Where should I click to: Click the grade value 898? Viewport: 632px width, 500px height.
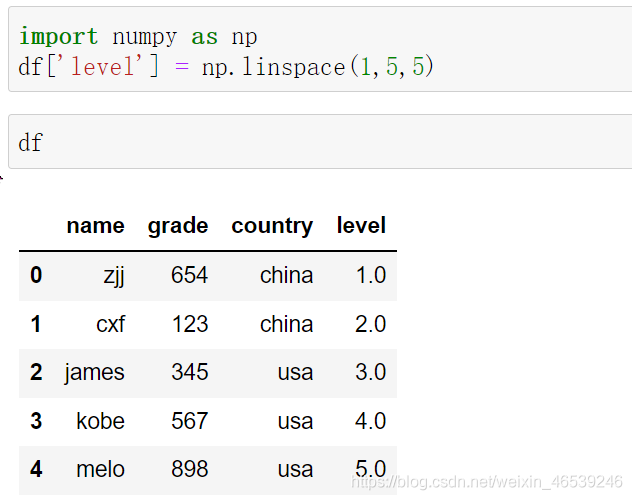coord(189,469)
